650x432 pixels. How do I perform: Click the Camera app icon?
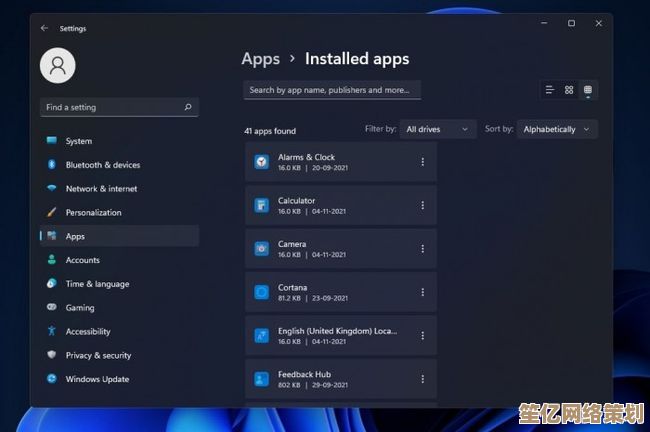(x=262, y=249)
